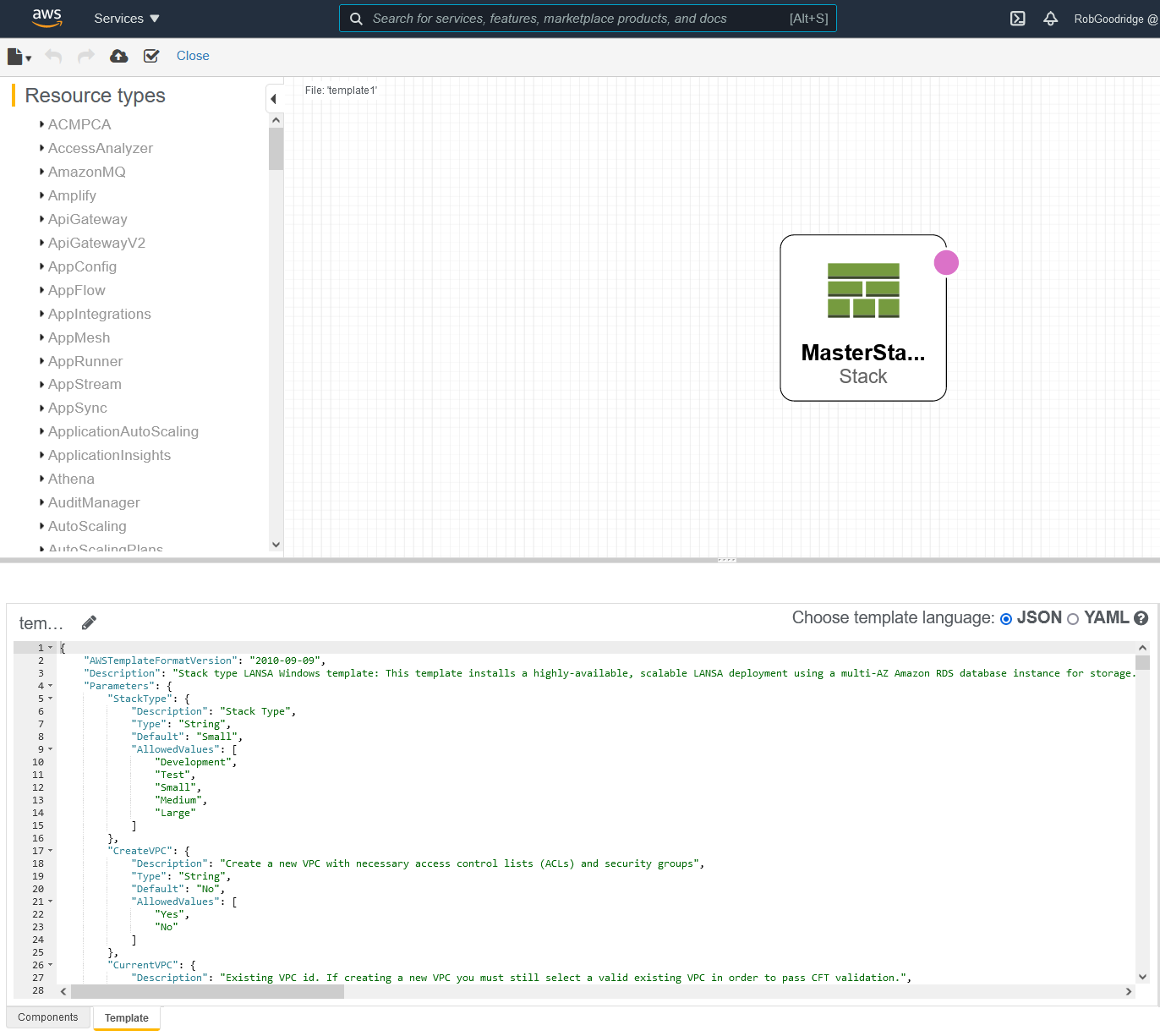
Task: Click the Validate template checkmark icon
Action: (x=151, y=56)
